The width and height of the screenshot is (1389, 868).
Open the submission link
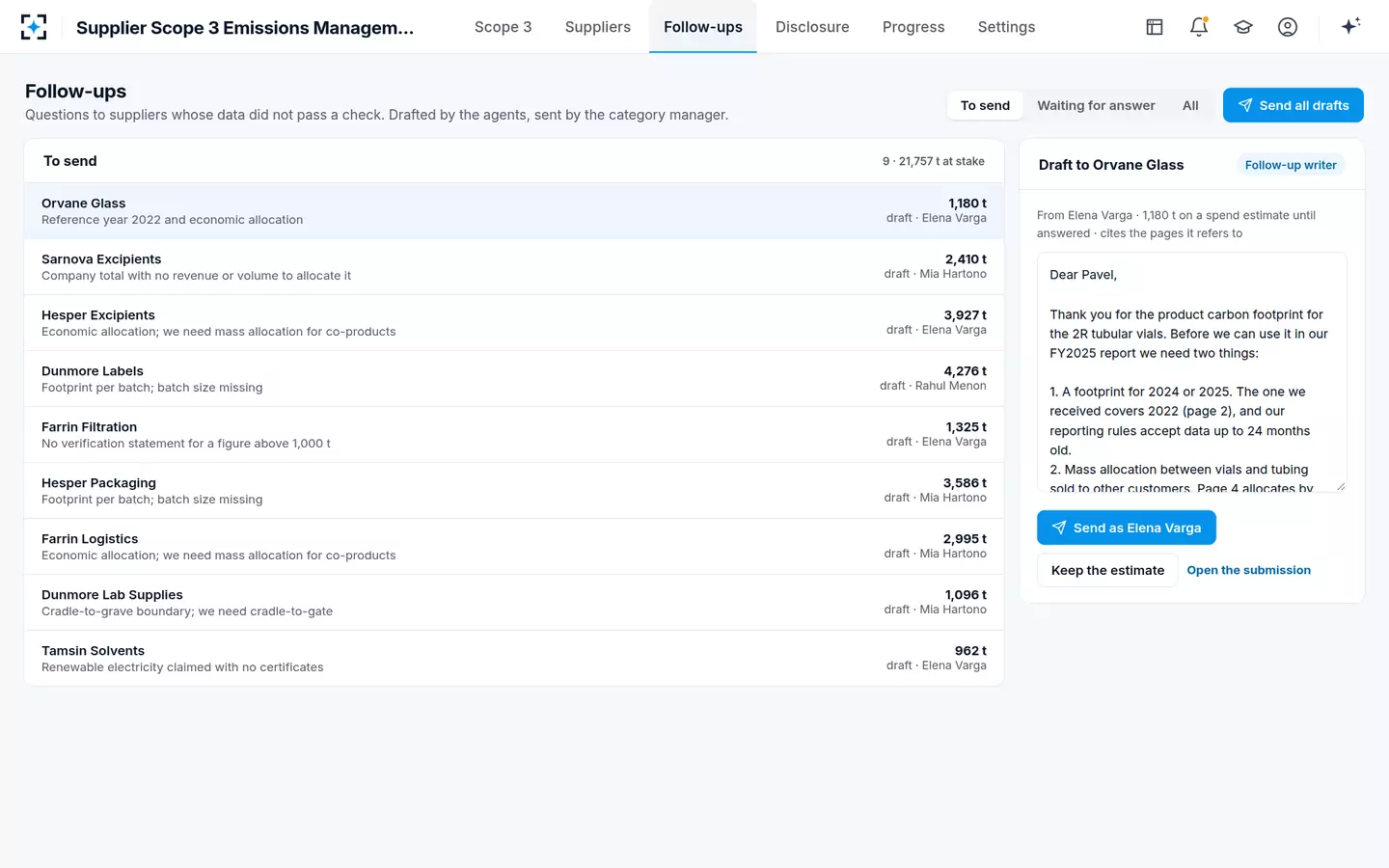[1248, 570]
